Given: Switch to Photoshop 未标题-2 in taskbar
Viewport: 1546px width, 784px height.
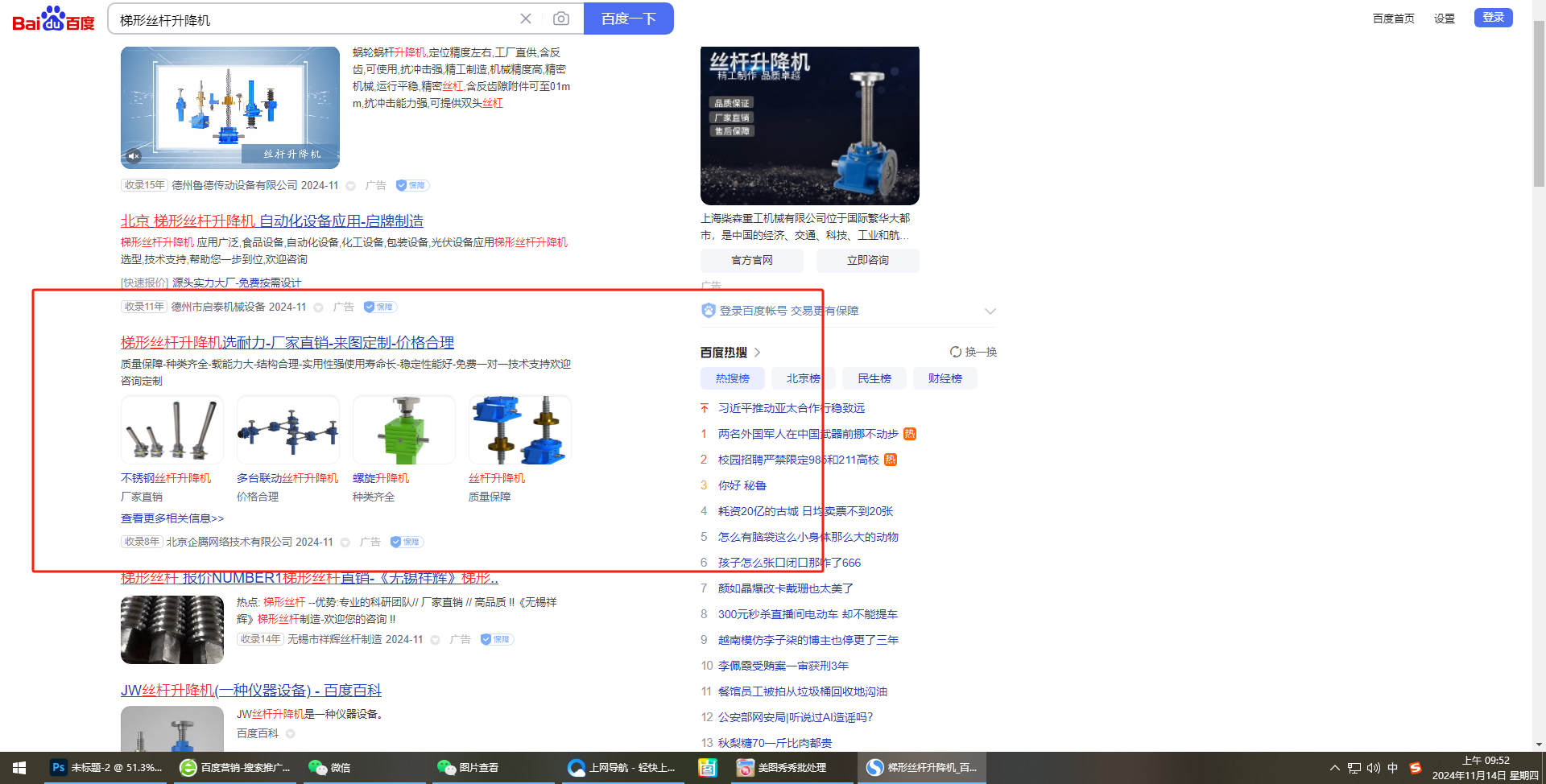Looking at the screenshot, I should (105, 768).
